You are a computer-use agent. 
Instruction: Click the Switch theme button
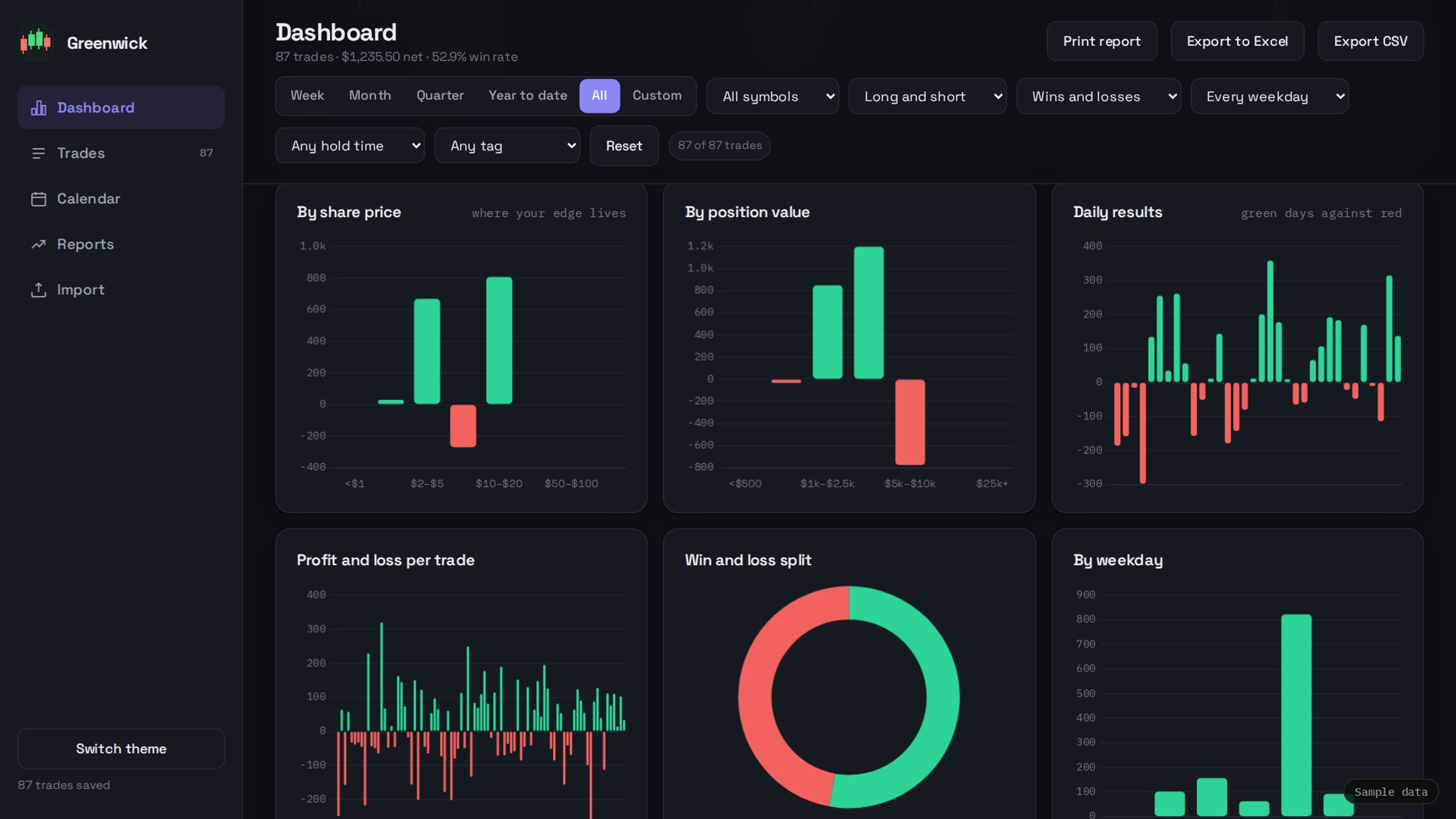(121, 748)
